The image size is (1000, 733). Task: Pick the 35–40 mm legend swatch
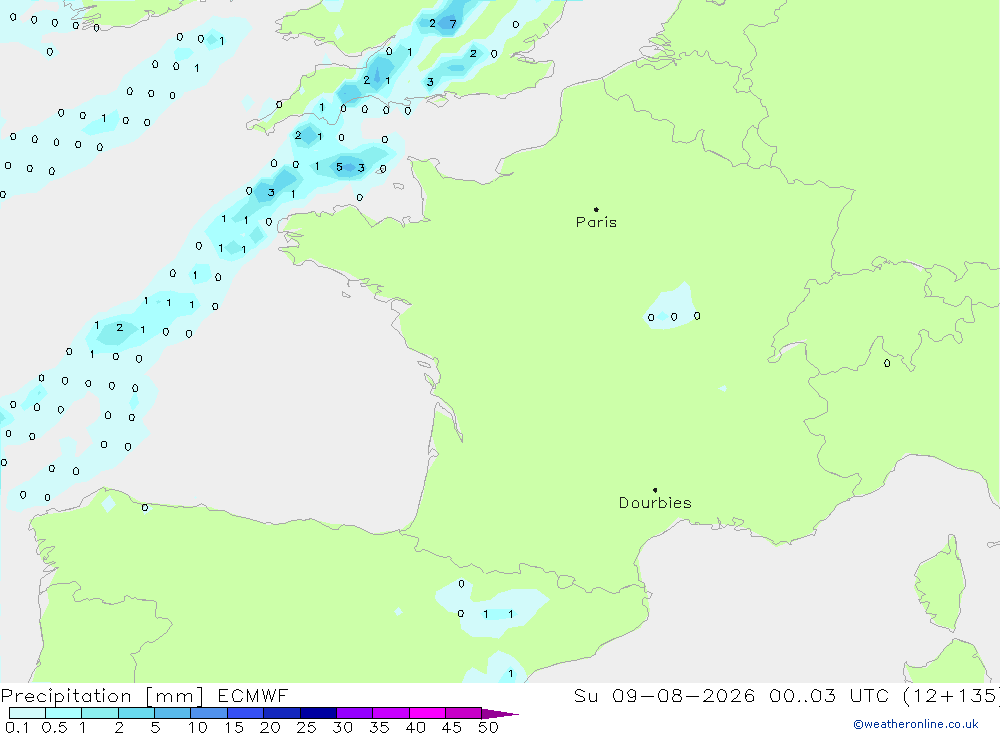(391, 713)
